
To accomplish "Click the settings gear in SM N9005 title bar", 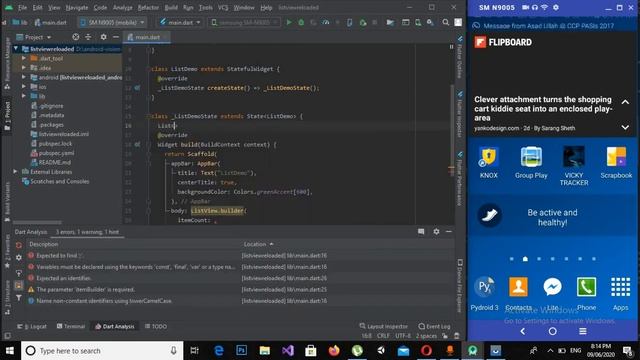I will [x=556, y=7].
